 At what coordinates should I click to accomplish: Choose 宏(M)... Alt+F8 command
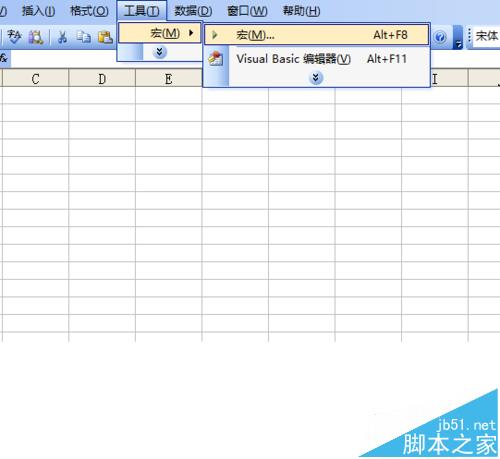pyautogui.click(x=316, y=35)
